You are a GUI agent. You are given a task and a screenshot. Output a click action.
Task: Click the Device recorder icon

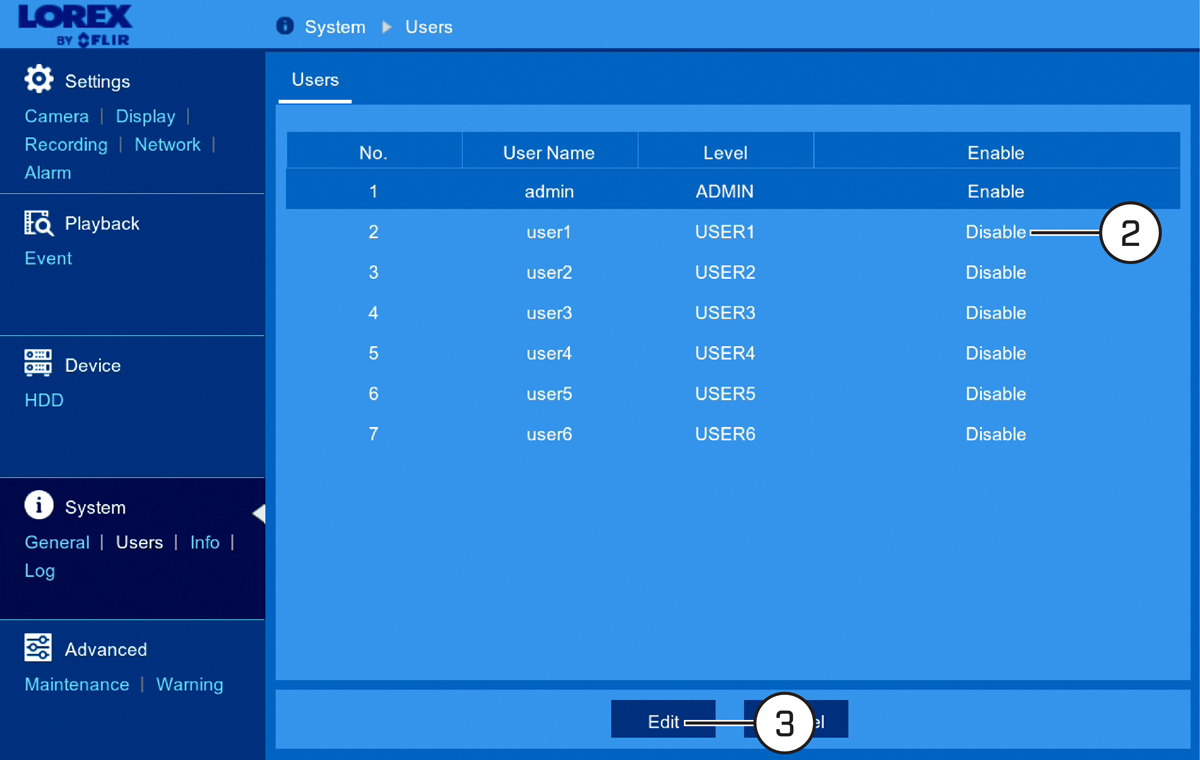38,363
